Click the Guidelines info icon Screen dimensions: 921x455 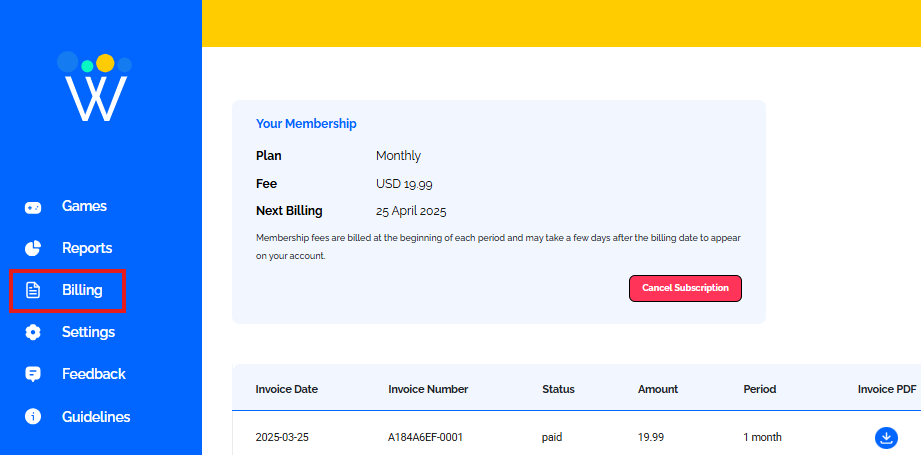tap(33, 417)
